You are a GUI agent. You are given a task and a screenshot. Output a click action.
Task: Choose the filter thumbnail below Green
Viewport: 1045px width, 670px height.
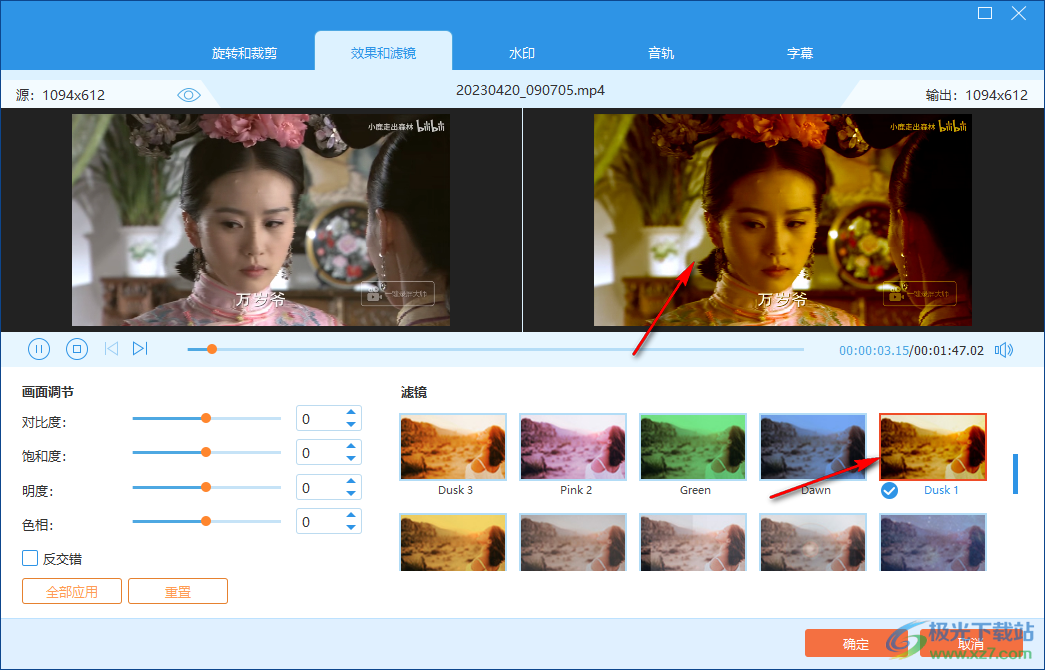[693, 542]
